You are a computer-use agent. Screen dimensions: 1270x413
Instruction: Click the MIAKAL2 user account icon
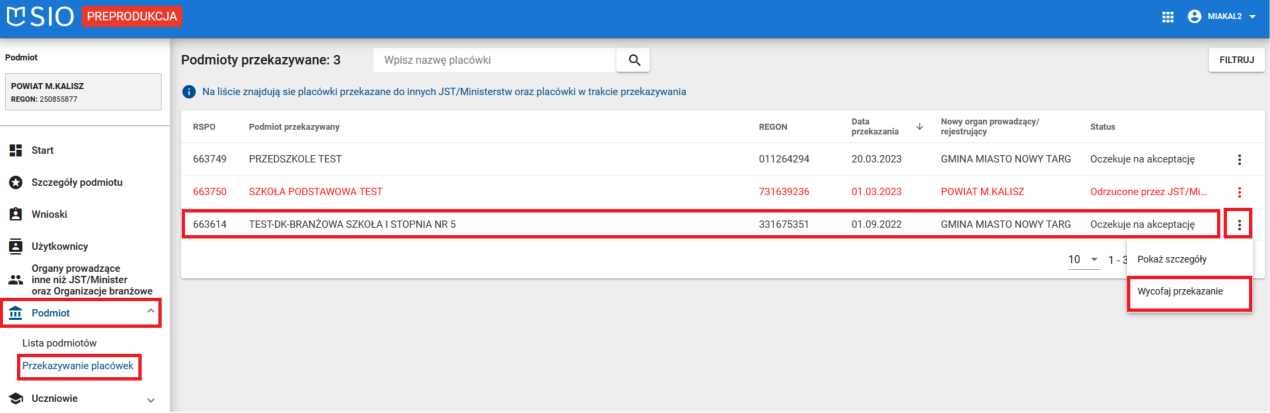1193,17
